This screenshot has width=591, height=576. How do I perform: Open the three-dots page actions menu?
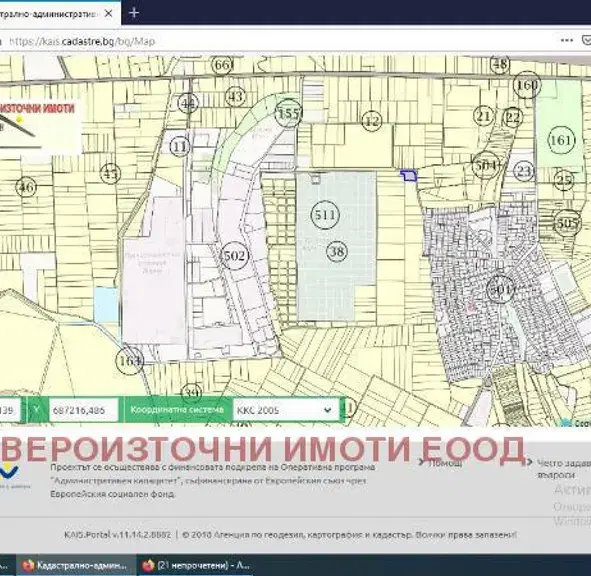coord(567,41)
